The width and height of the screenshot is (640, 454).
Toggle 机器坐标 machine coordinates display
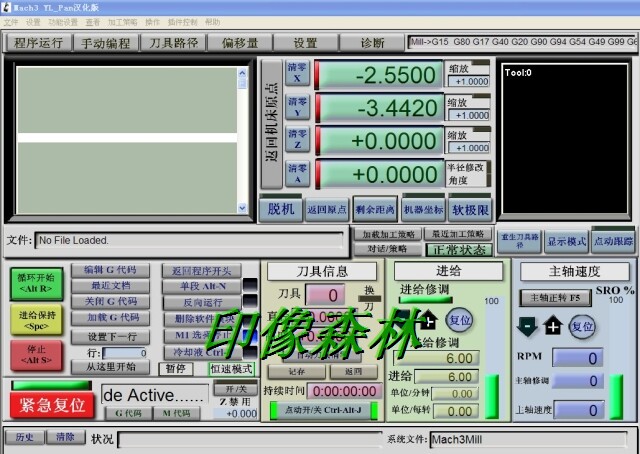423,210
